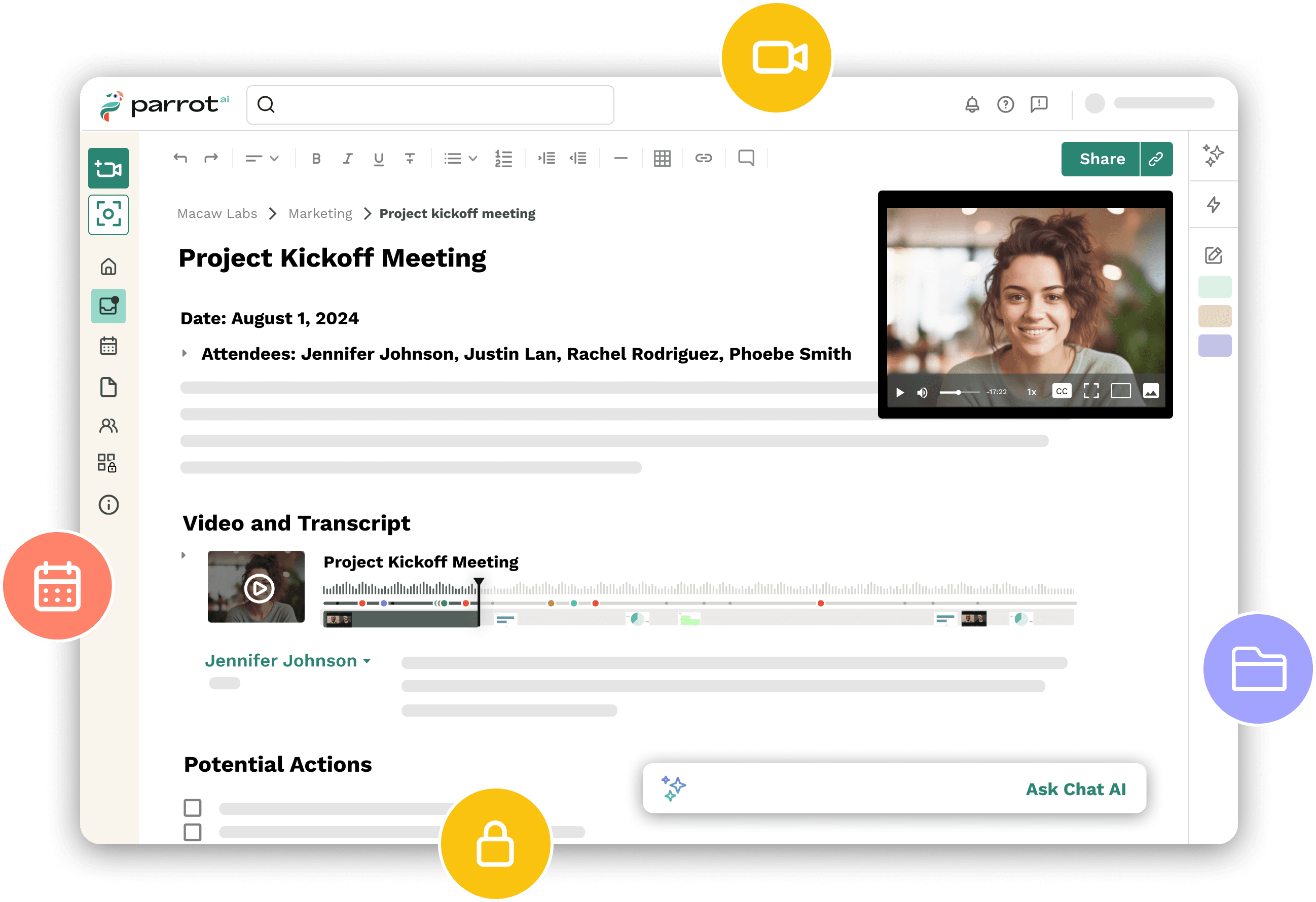Click the Share button
This screenshot has height=902, width=1316.
pos(1101,159)
